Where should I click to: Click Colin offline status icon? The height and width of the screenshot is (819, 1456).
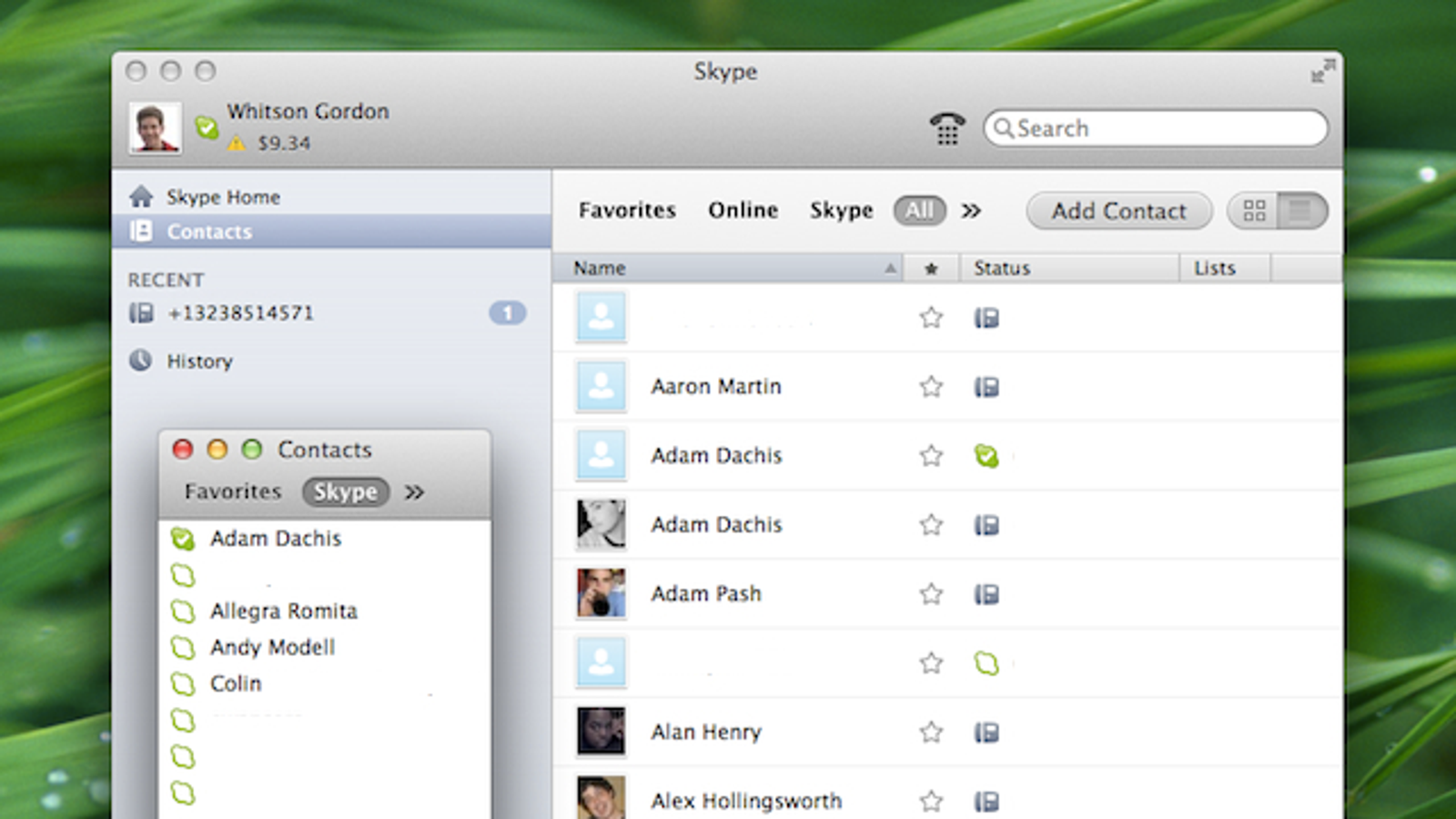tap(183, 684)
